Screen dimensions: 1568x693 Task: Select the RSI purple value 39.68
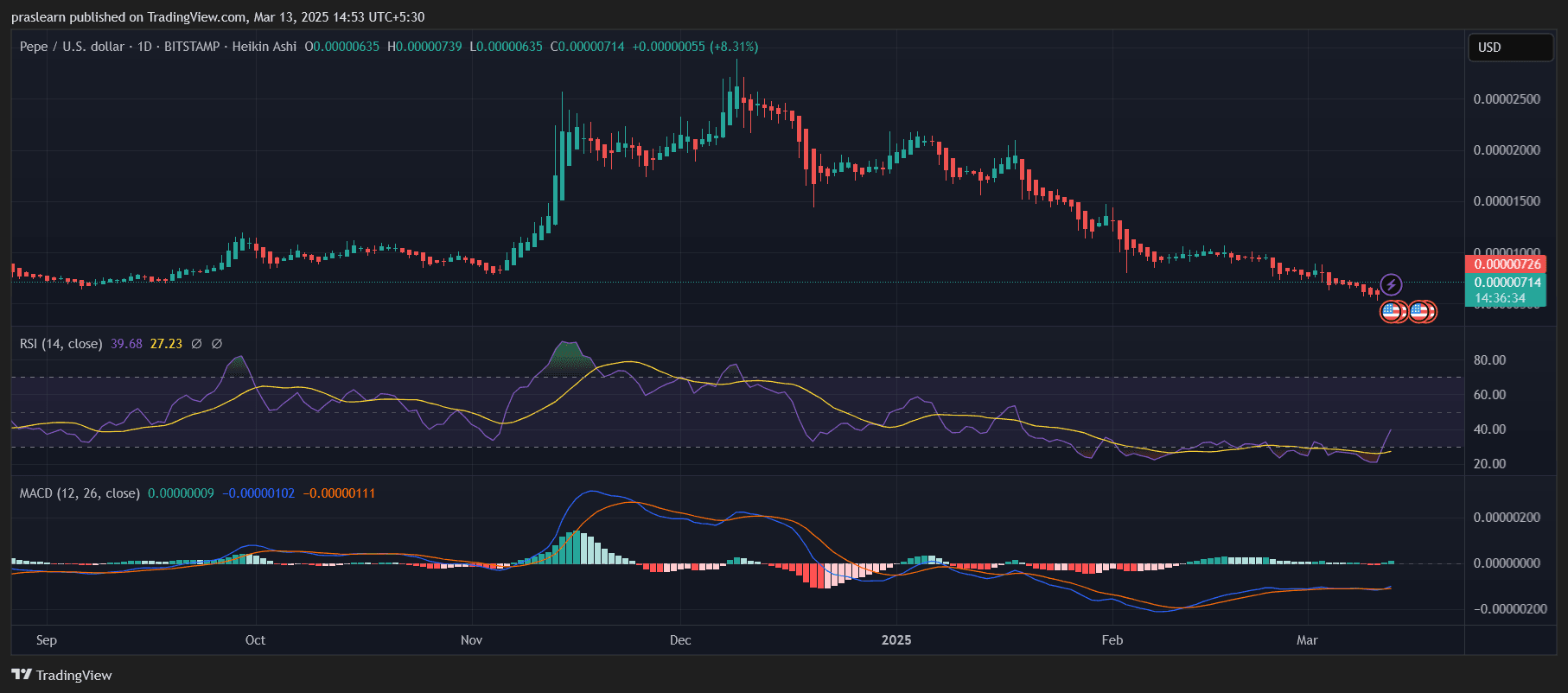click(x=126, y=344)
